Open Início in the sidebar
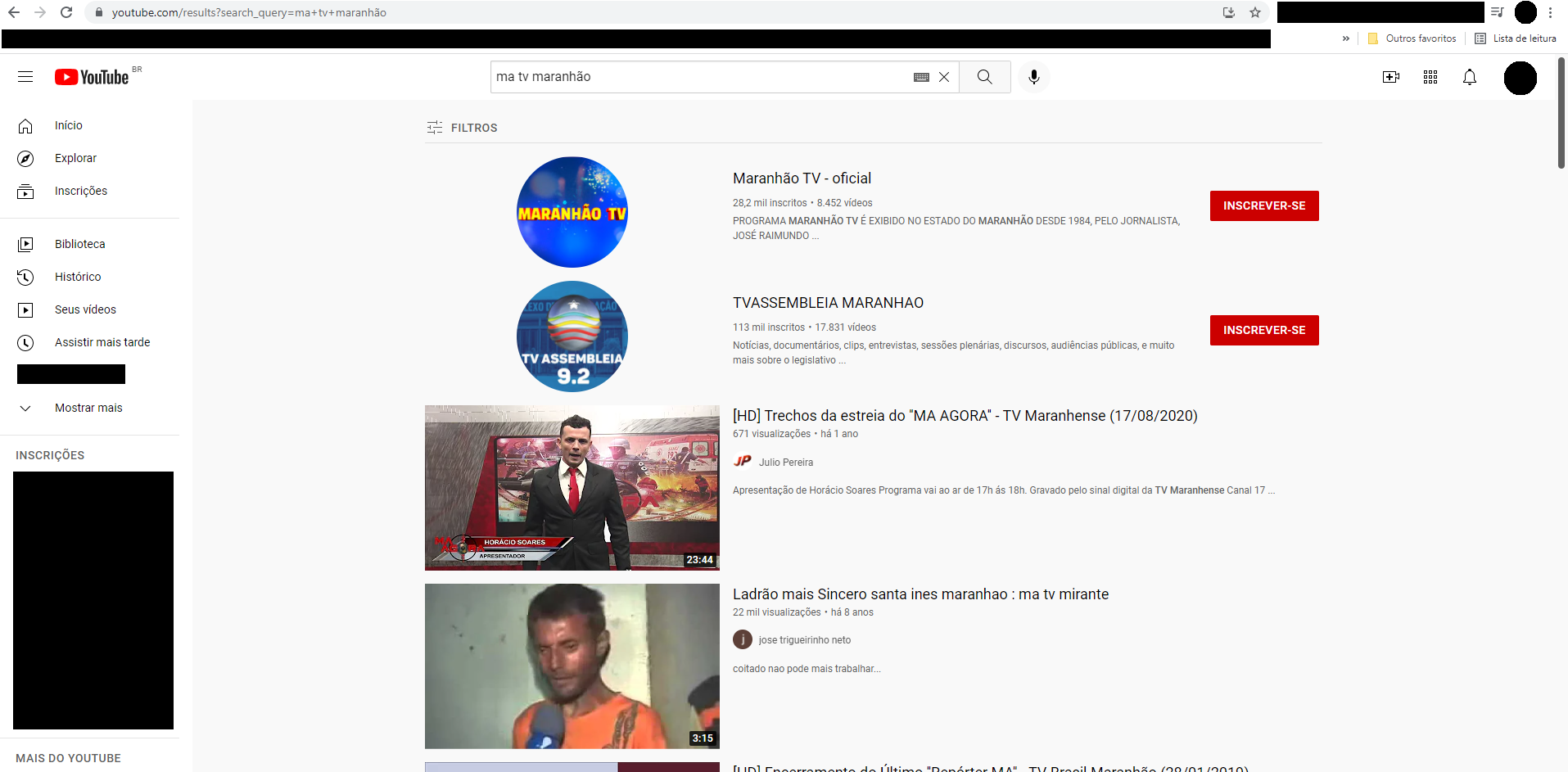This screenshot has height=772, width=1568. pos(90,125)
